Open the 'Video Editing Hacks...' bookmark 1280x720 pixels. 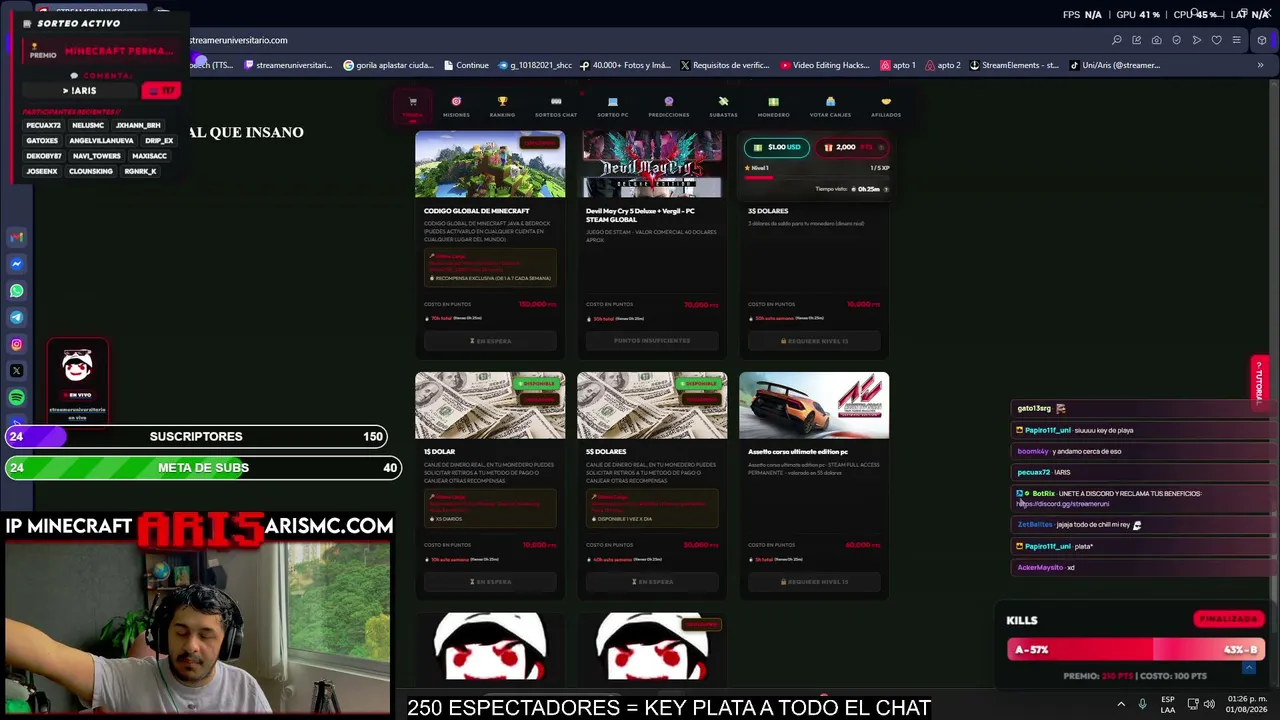(825, 65)
